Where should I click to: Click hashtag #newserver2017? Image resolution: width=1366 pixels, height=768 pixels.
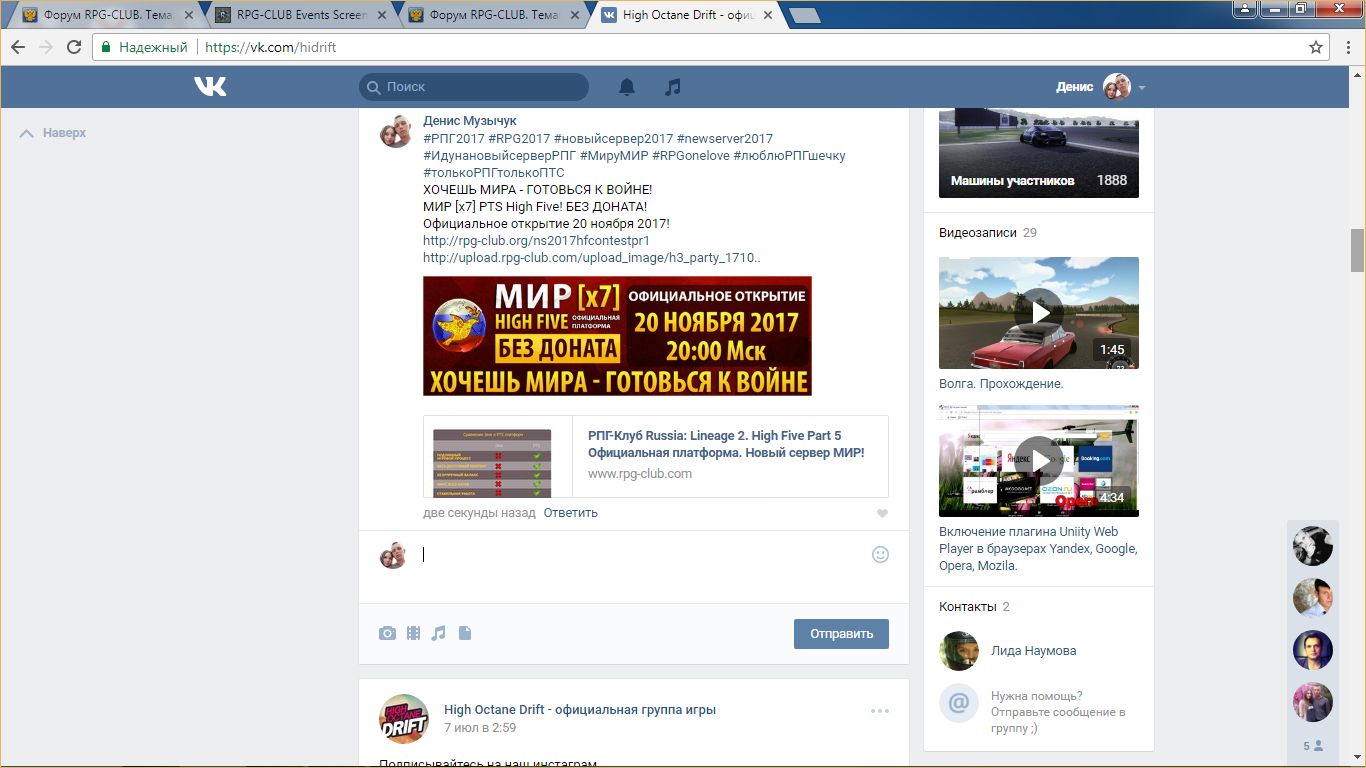click(724, 139)
